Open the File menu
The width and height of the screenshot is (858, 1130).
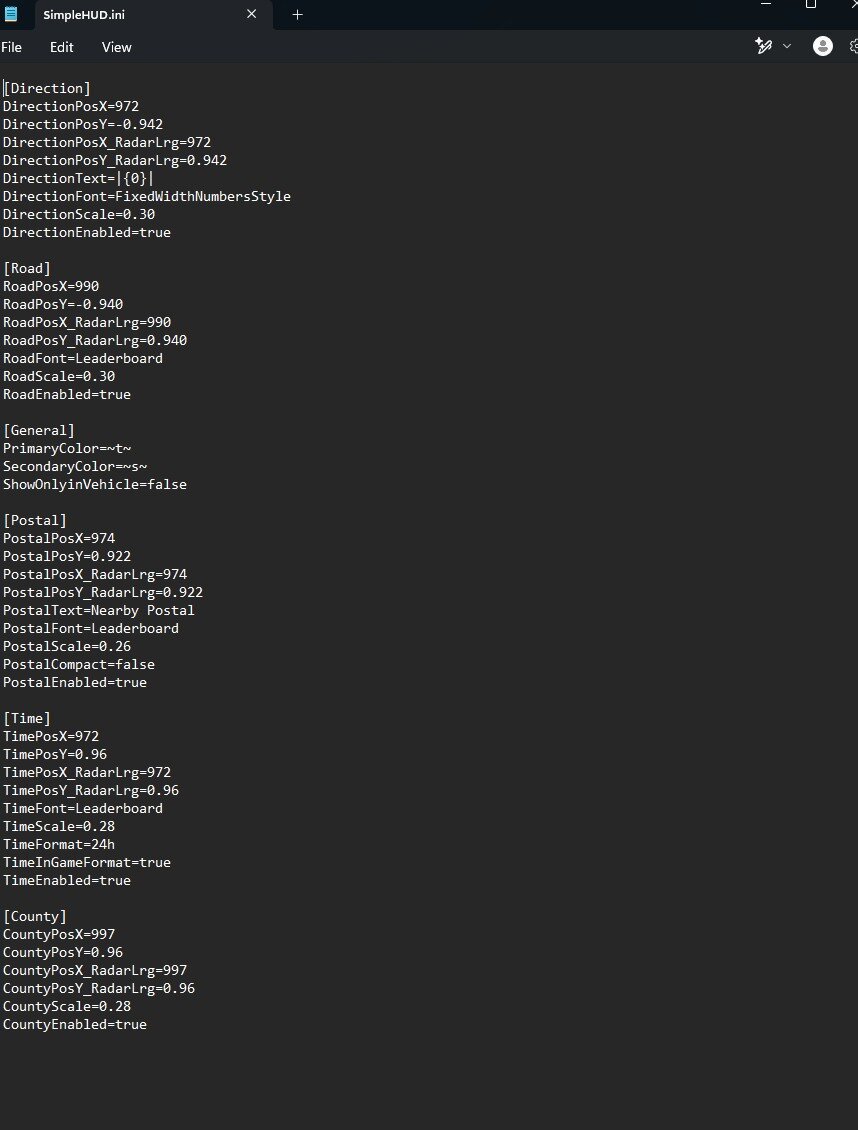[x=12, y=47]
